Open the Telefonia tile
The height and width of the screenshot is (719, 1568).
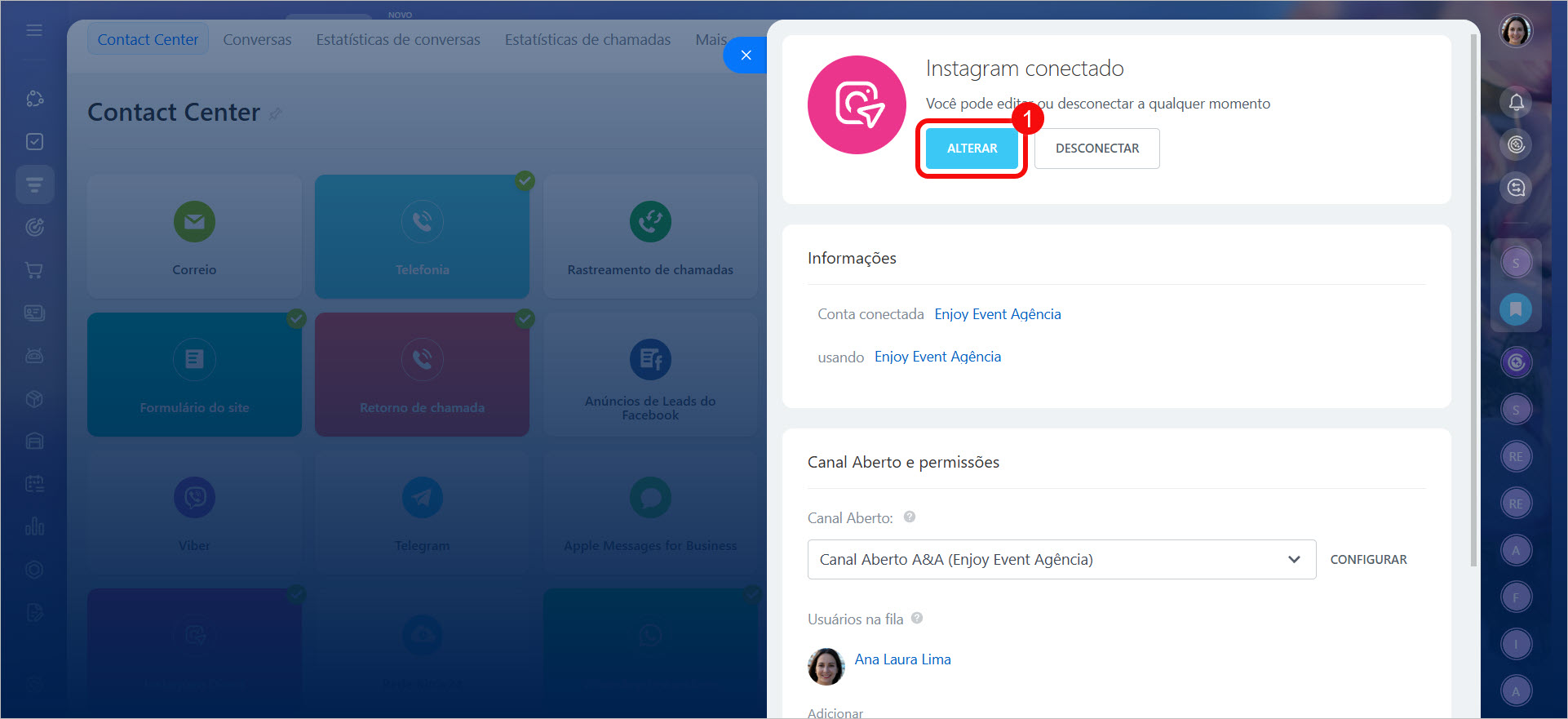[422, 237]
